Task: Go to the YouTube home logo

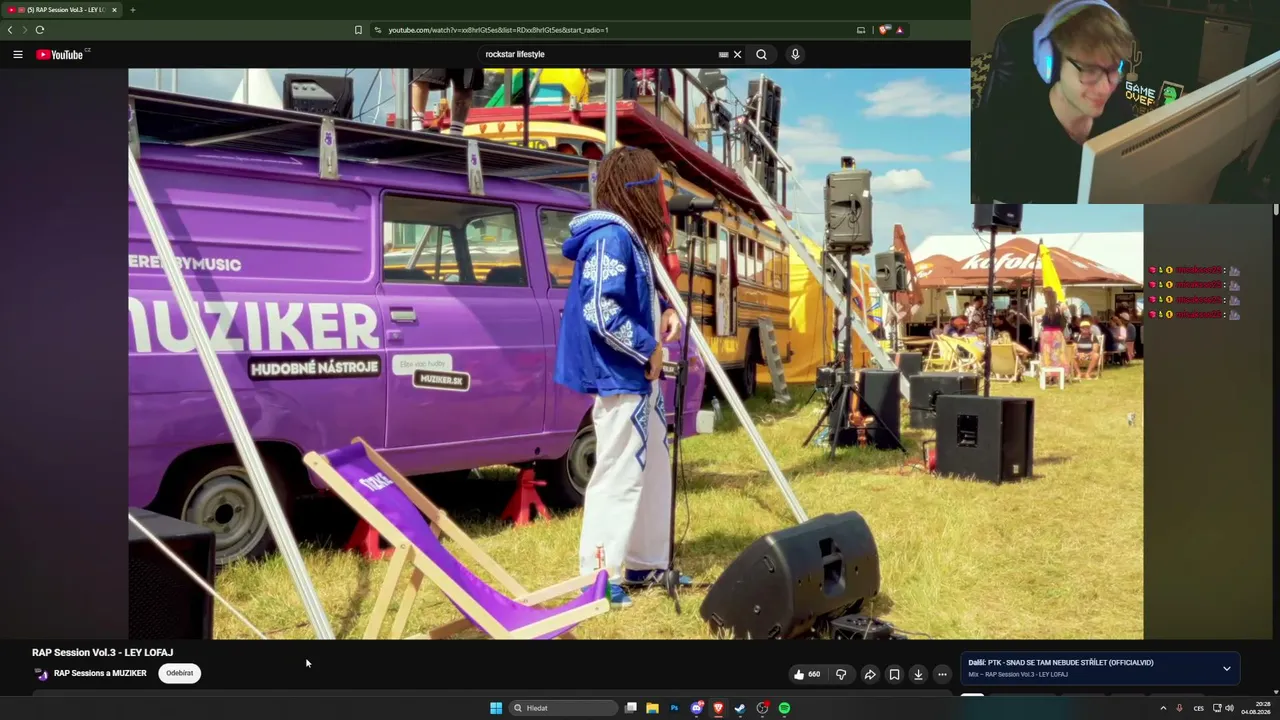Action: (x=62, y=54)
